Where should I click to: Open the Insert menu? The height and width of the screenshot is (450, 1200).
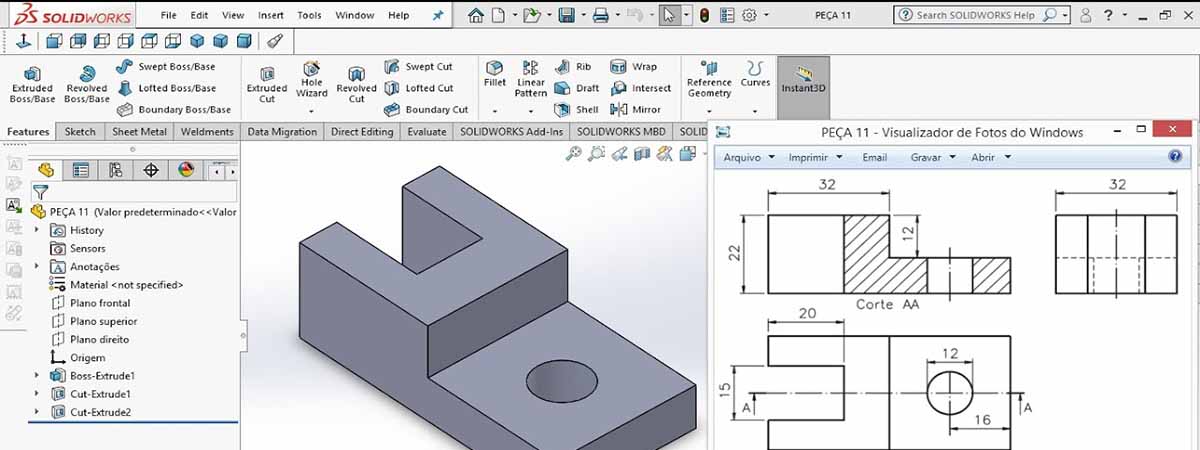(x=270, y=16)
